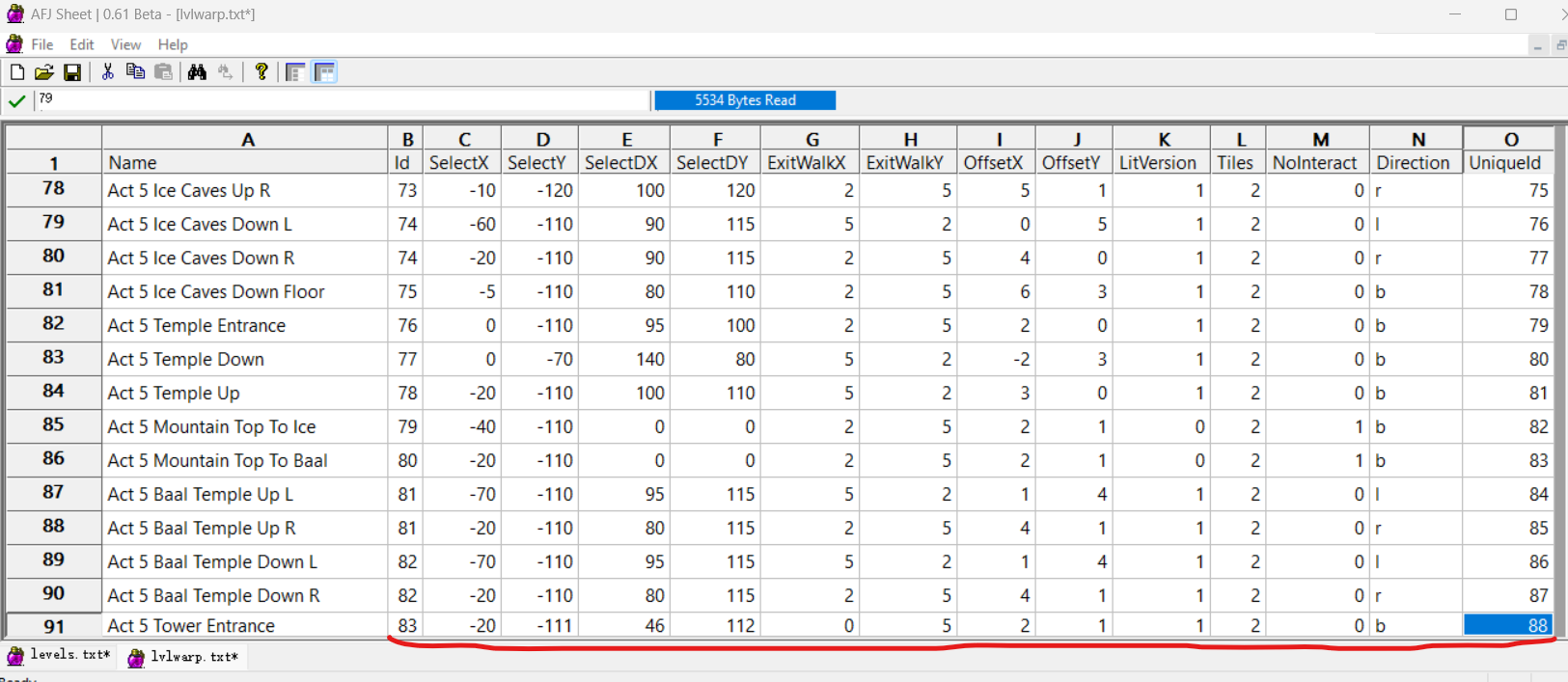Paste using the clipboard icon
The image size is (1568, 682).
click(x=163, y=72)
